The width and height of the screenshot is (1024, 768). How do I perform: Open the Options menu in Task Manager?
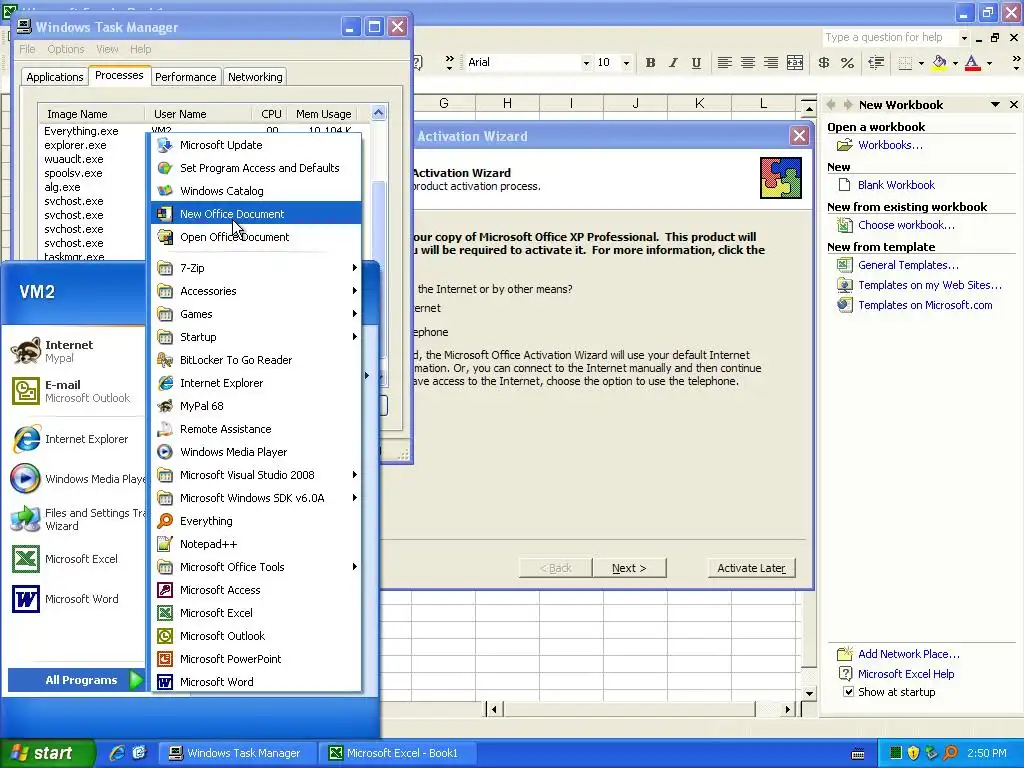(x=65, y=49)
